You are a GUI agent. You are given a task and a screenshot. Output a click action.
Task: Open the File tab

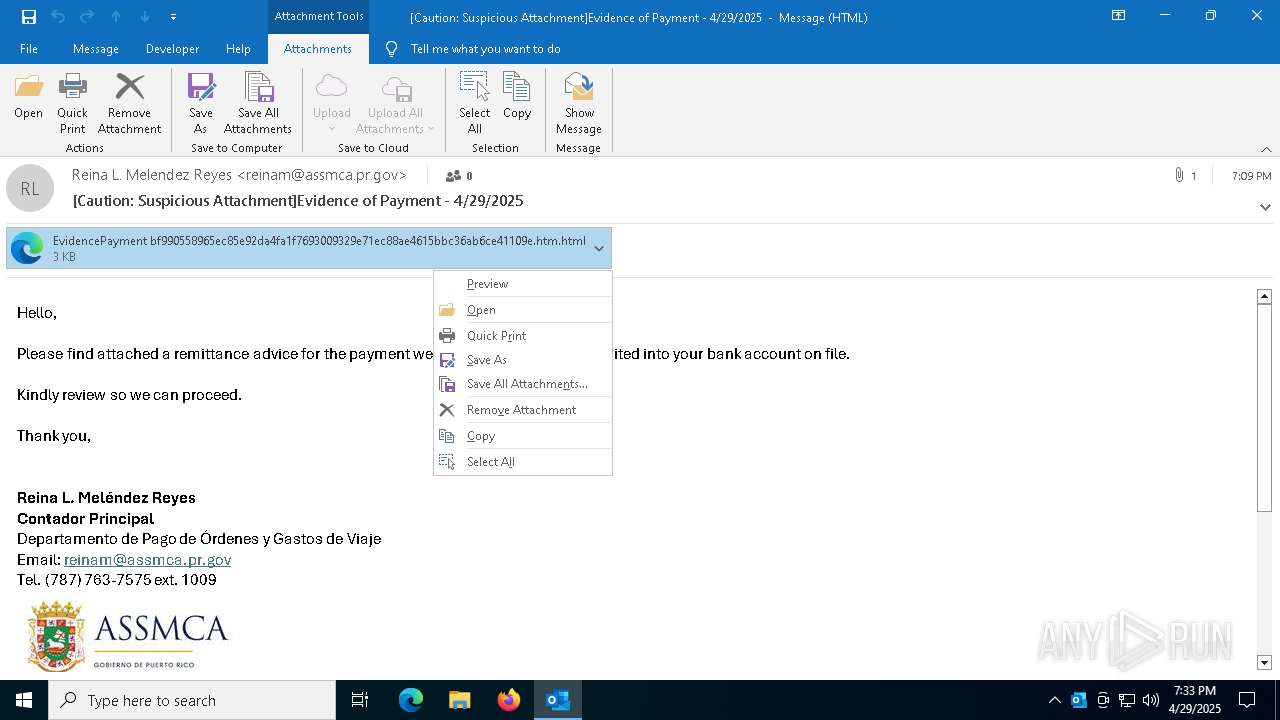29,49
